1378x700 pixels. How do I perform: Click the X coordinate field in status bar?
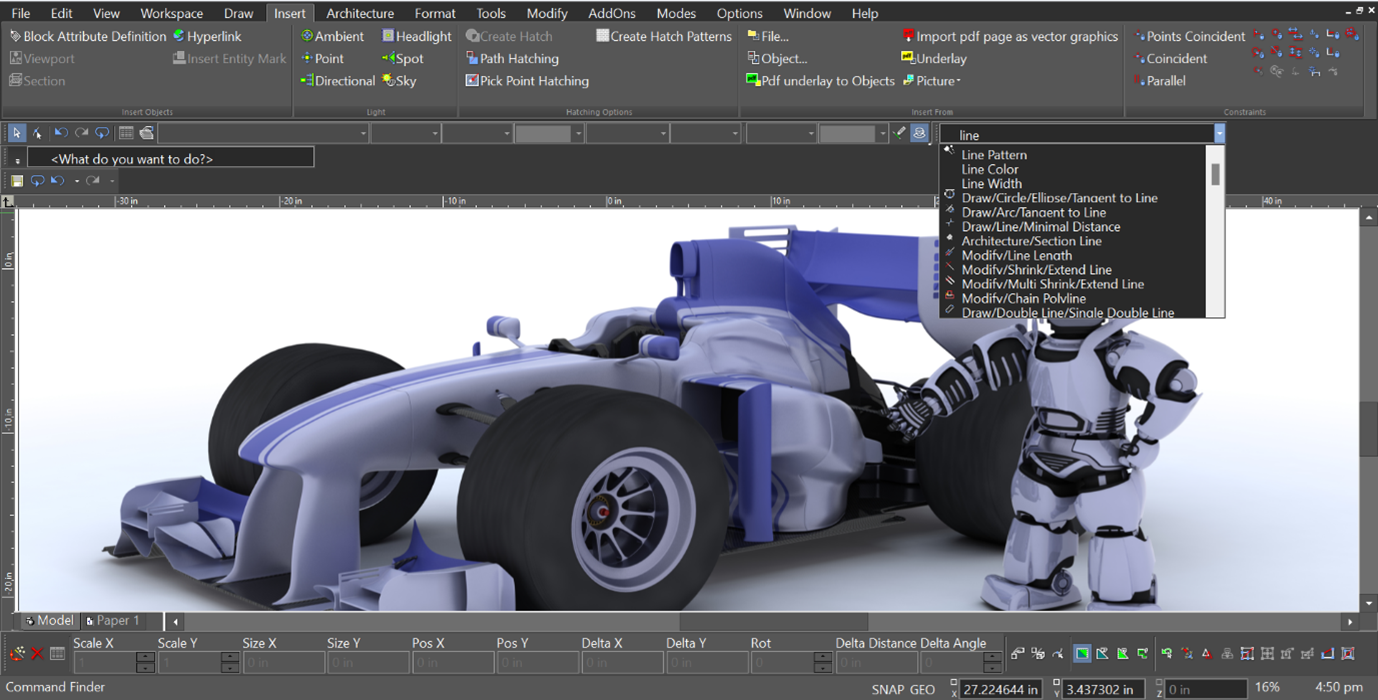click(x=1000, y=689)
